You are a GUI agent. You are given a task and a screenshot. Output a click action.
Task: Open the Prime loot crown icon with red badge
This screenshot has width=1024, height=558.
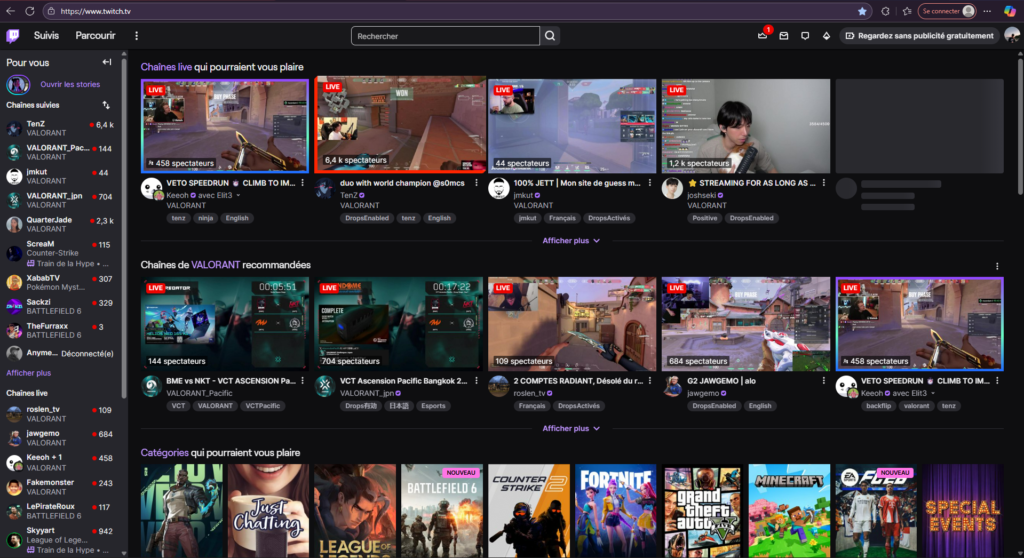pos(763,35)
